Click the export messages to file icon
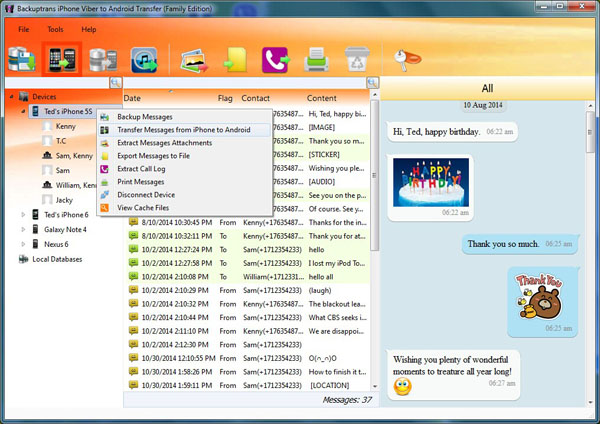The image size is (600, 424). (x=235, y=59)
